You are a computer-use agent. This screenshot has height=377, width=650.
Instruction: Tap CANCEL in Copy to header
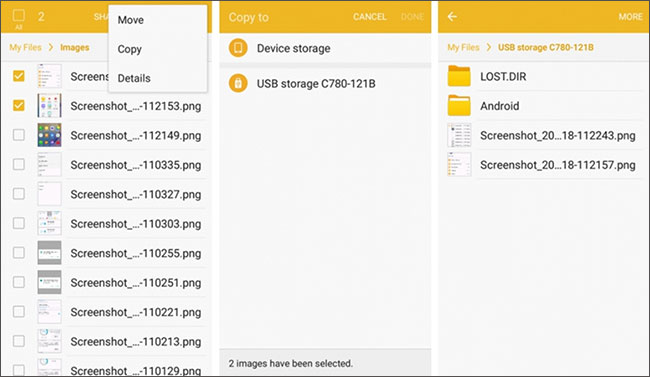pos(369,17)
